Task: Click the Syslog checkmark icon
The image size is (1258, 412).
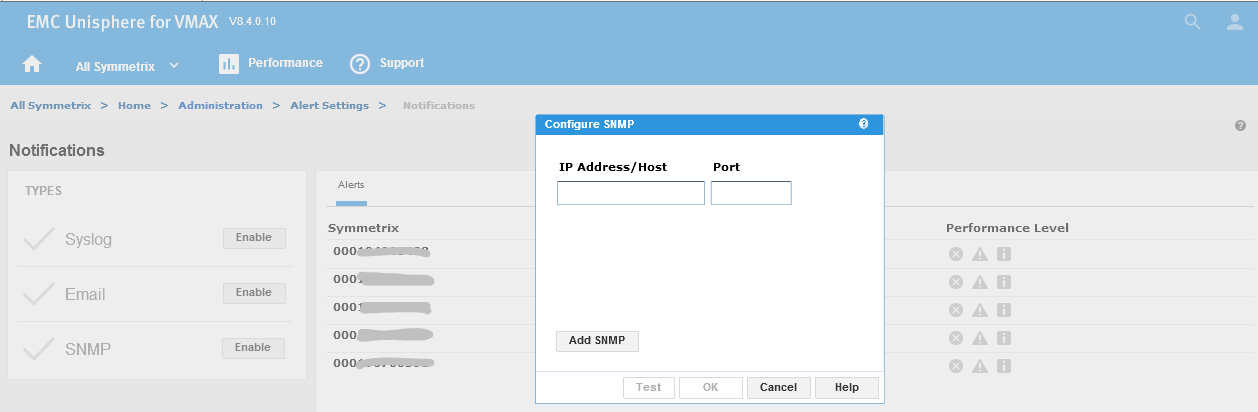Action: pos(38,239)
